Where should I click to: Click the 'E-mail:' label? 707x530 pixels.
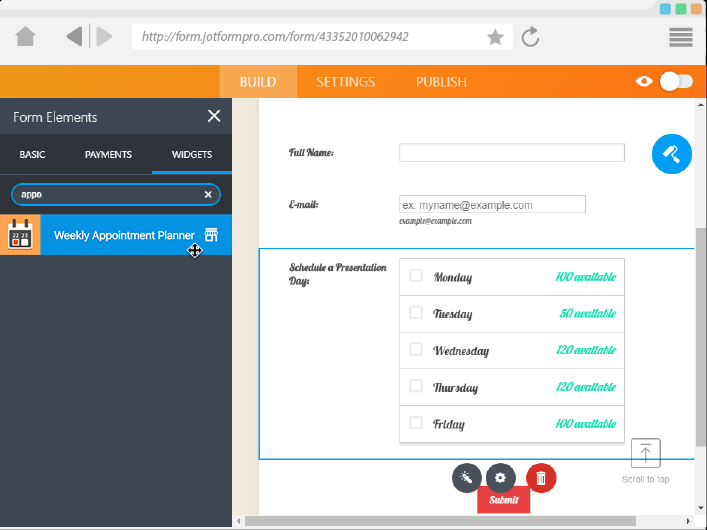[x=303, y=204]
